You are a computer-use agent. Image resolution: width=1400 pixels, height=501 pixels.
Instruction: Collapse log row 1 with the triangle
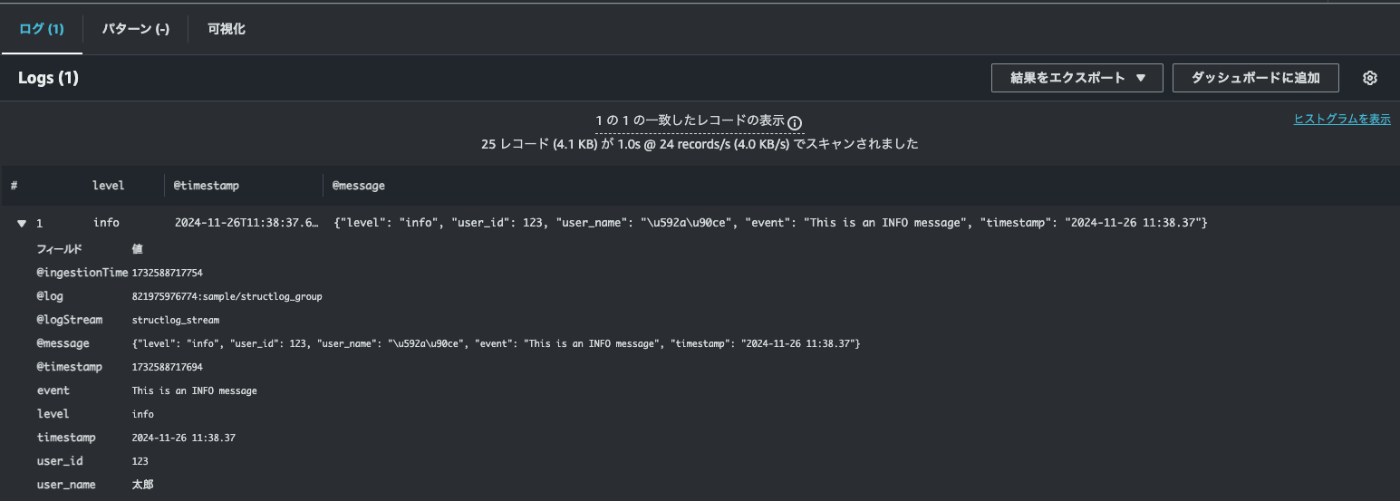[22, 223]
